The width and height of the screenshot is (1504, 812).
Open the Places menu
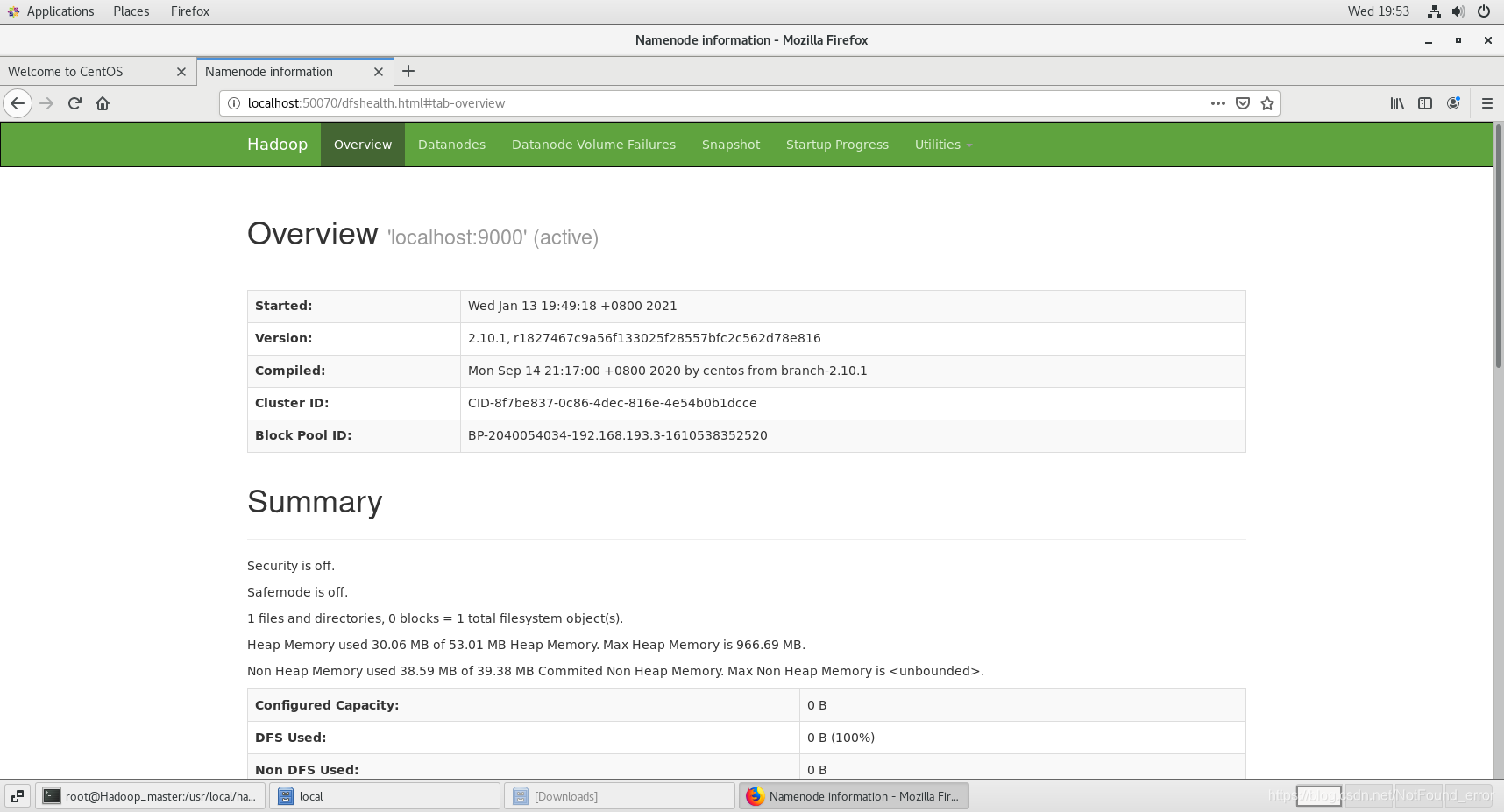click(131, 11)
